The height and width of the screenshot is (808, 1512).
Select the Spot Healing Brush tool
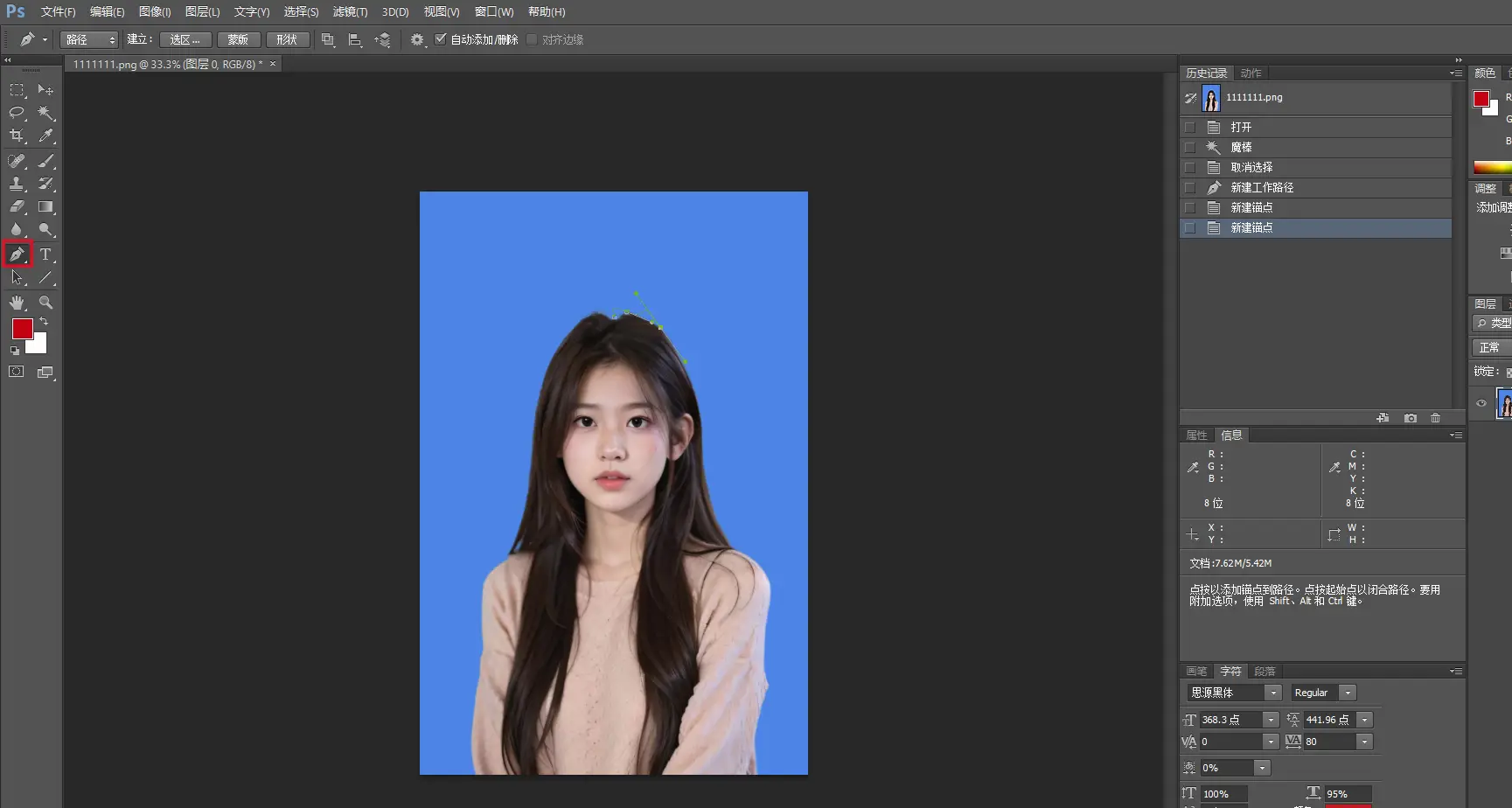point(17,161)
